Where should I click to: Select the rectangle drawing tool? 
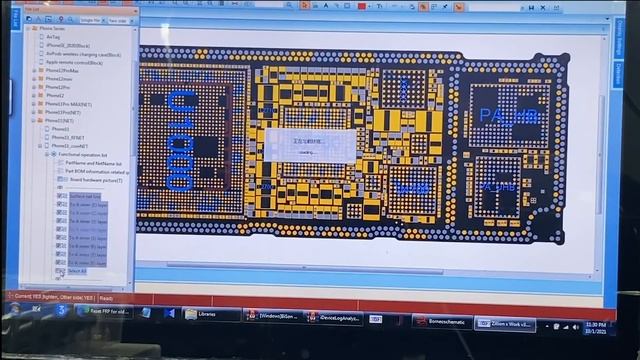(347, 6)
